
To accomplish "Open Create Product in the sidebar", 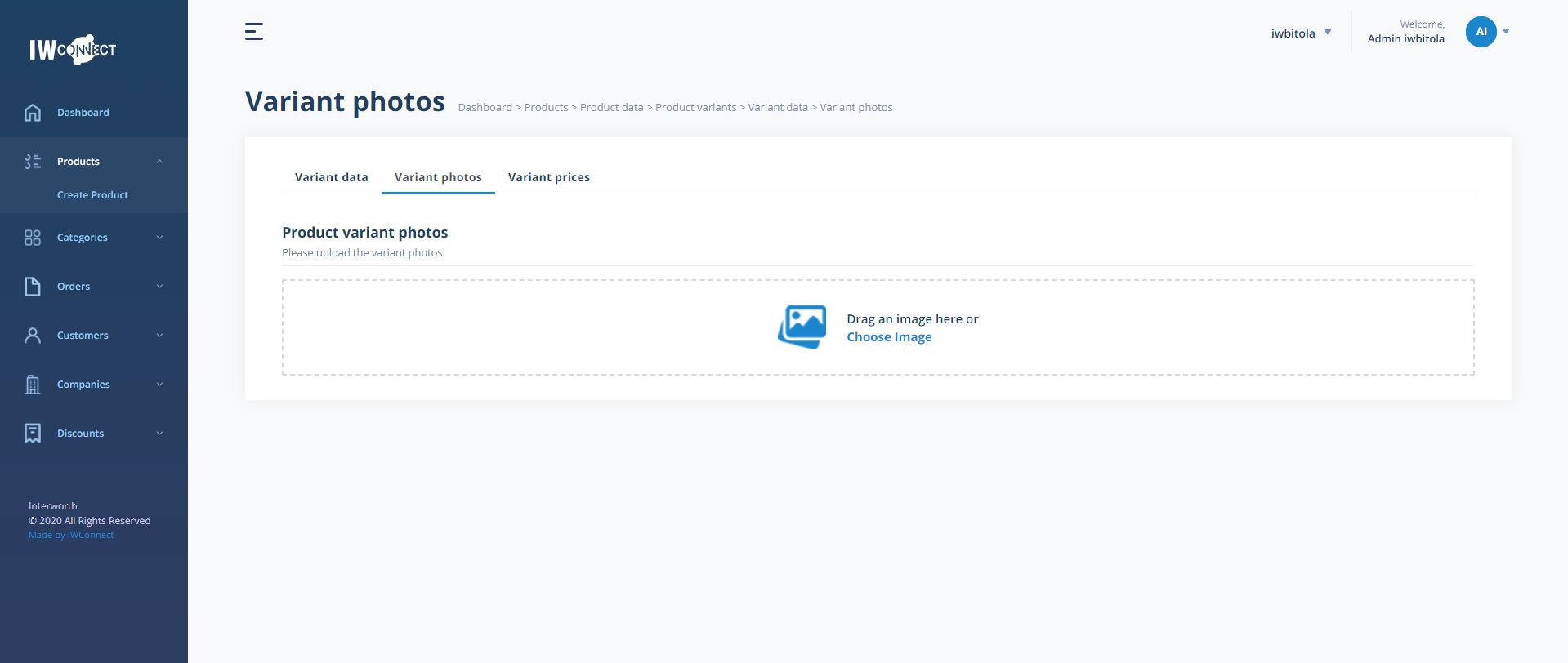I will 92,195.
